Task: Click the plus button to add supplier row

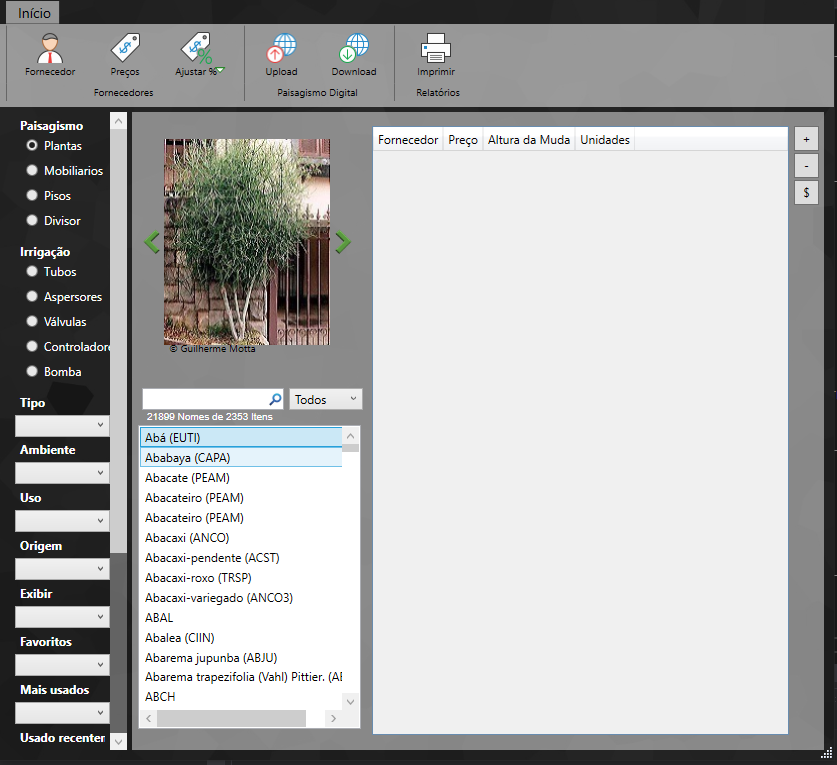Action: (806, 139)
